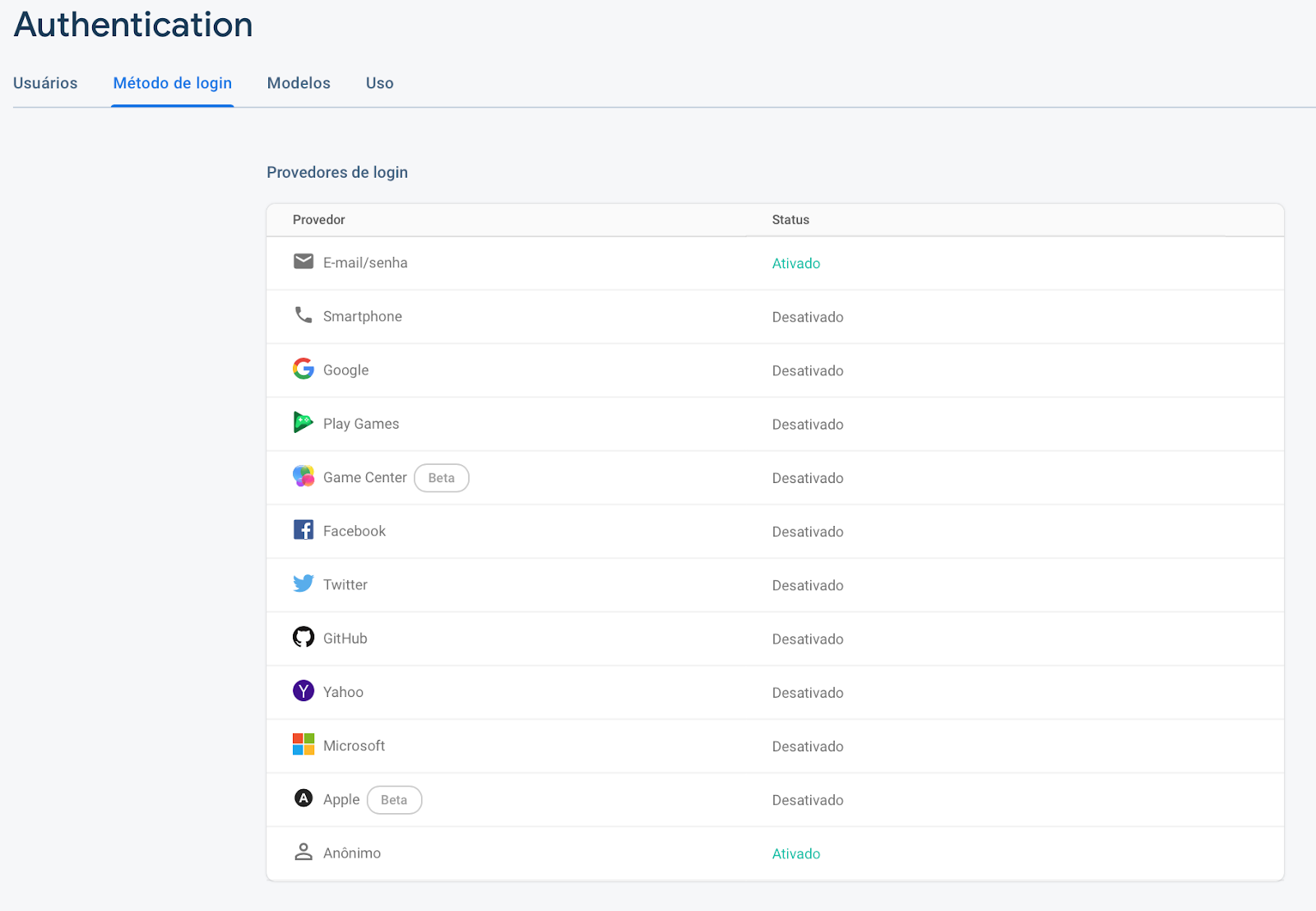This screenshot has width=1316, height=911.
Task: Click Ativado status for Anônimo
Action: [x=796, y=853]
